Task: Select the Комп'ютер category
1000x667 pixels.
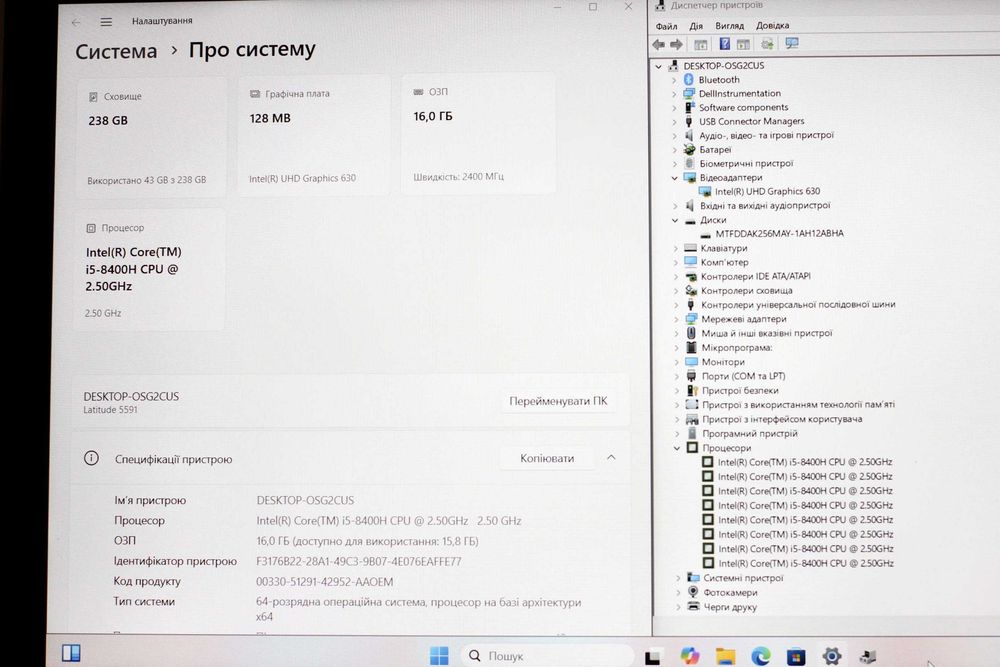Action: pos(724,263)
